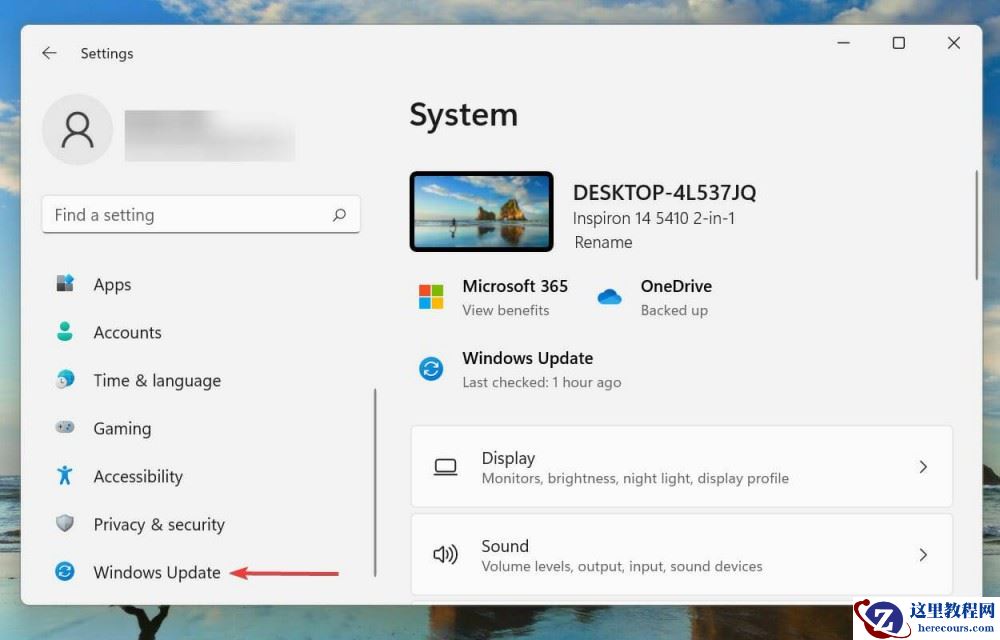Click the Inspiron device thumbnail image
The width and height of the screenshot is (1000, 640).
[x=481, y=211]
